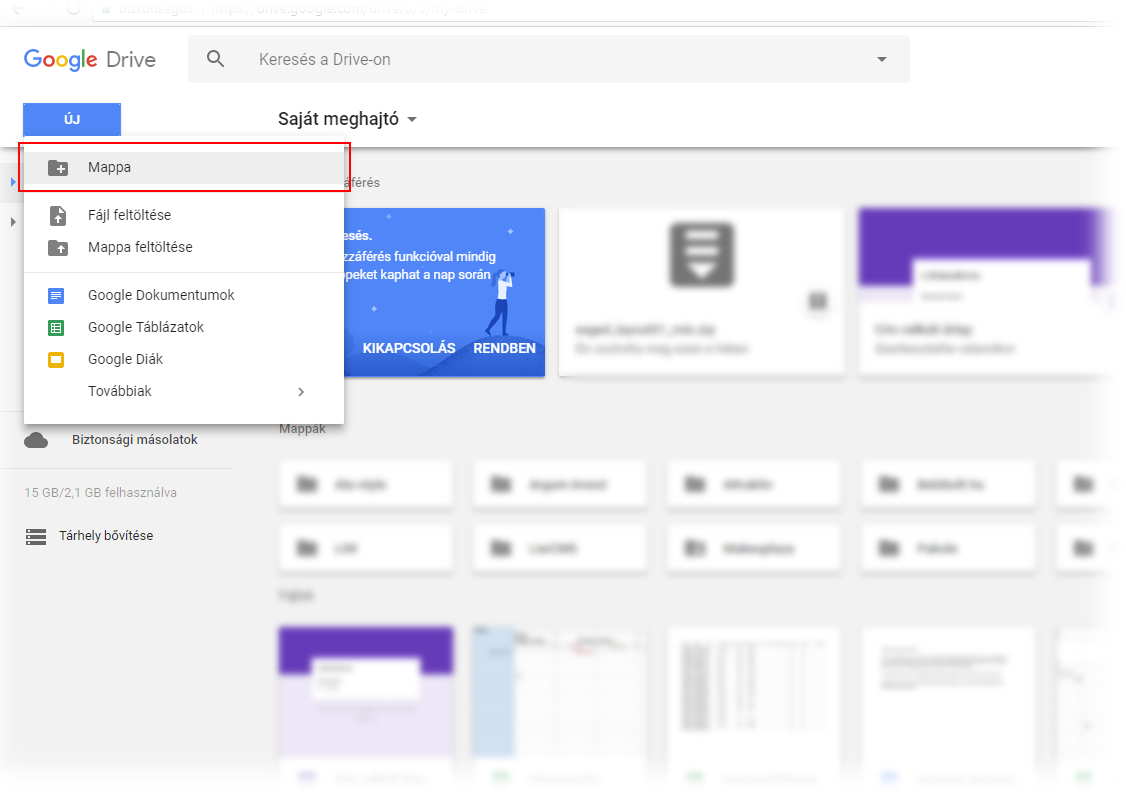Click the green Google Sheets icon

pyautogui.click(x=57, y=327)
